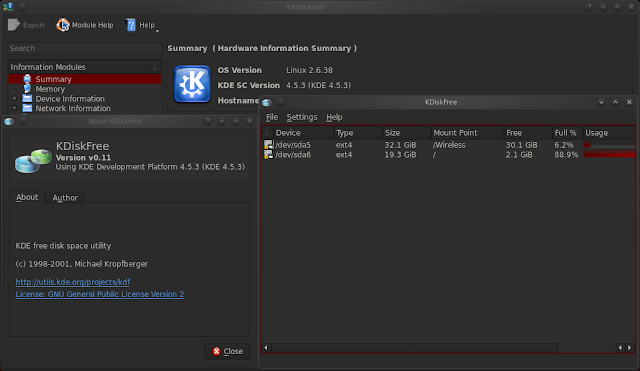
Task: Sort KDiskFree list by Usage column
Action: (609, 133)
